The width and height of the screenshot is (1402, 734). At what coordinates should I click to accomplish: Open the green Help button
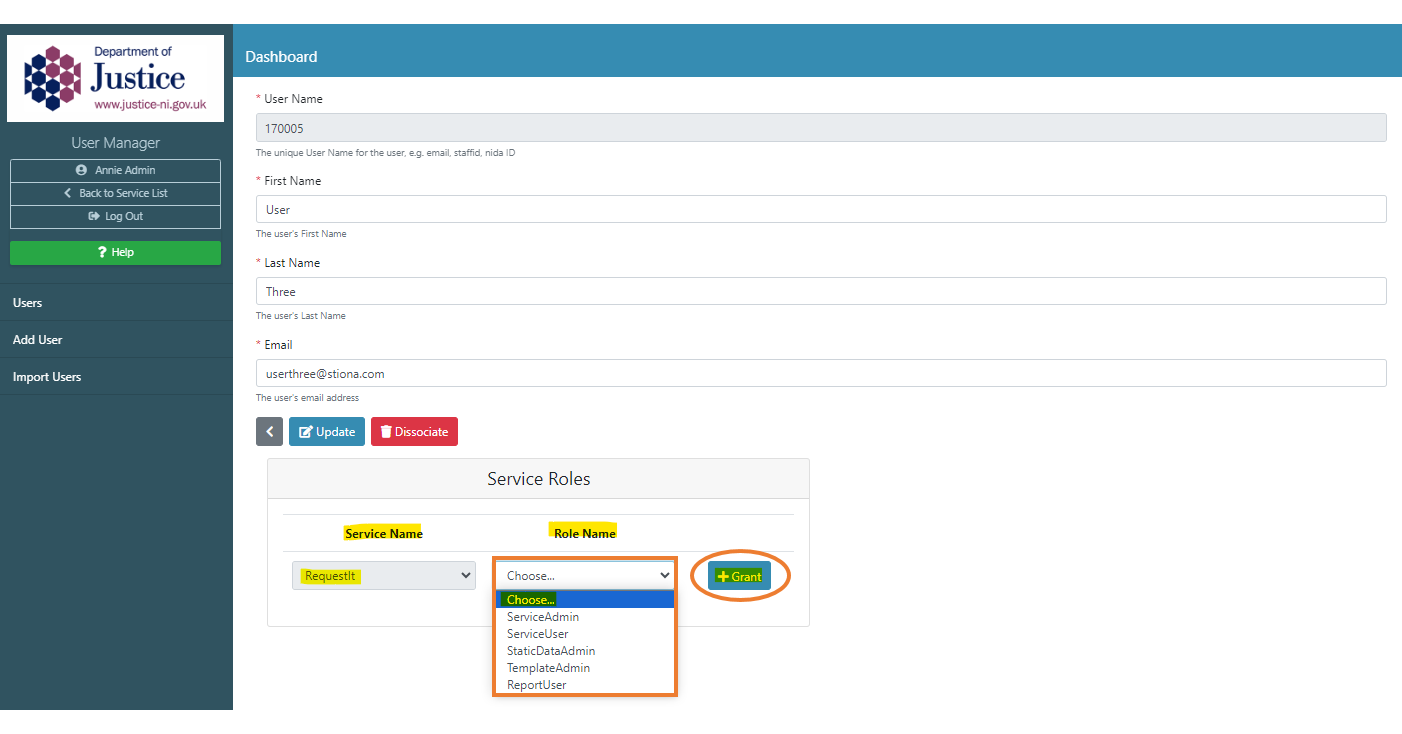click(x=115, y=253)
